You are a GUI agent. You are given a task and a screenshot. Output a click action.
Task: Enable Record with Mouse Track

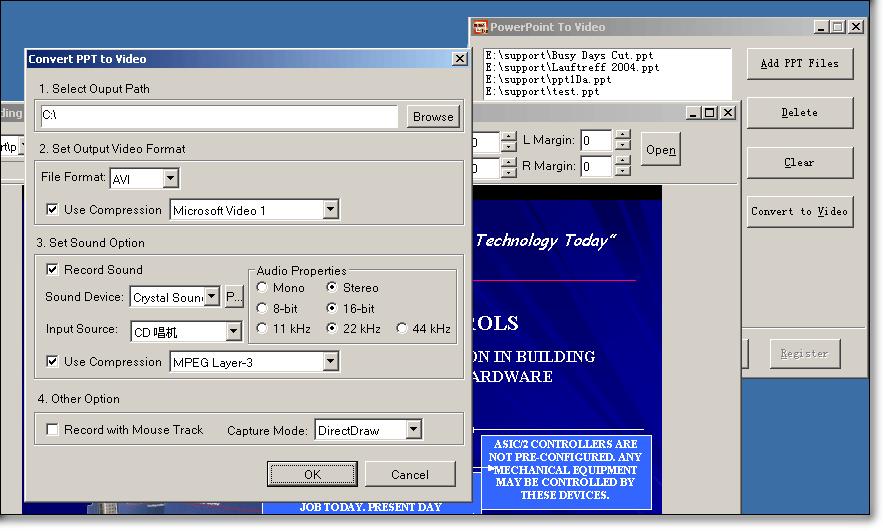pos(53,430)
